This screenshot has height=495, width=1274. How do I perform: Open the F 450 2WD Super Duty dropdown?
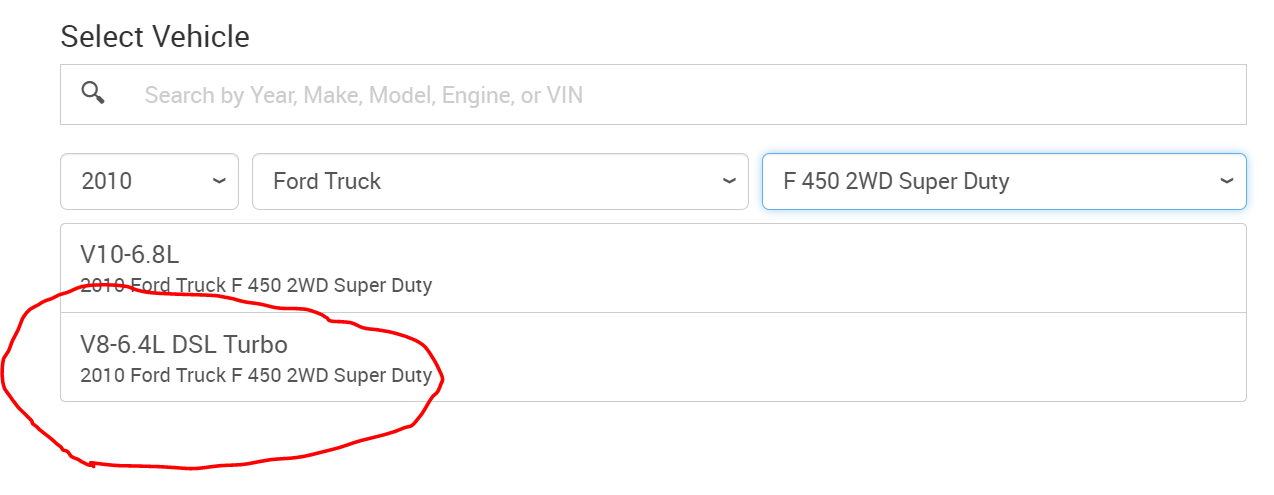tap(1003, 181)
